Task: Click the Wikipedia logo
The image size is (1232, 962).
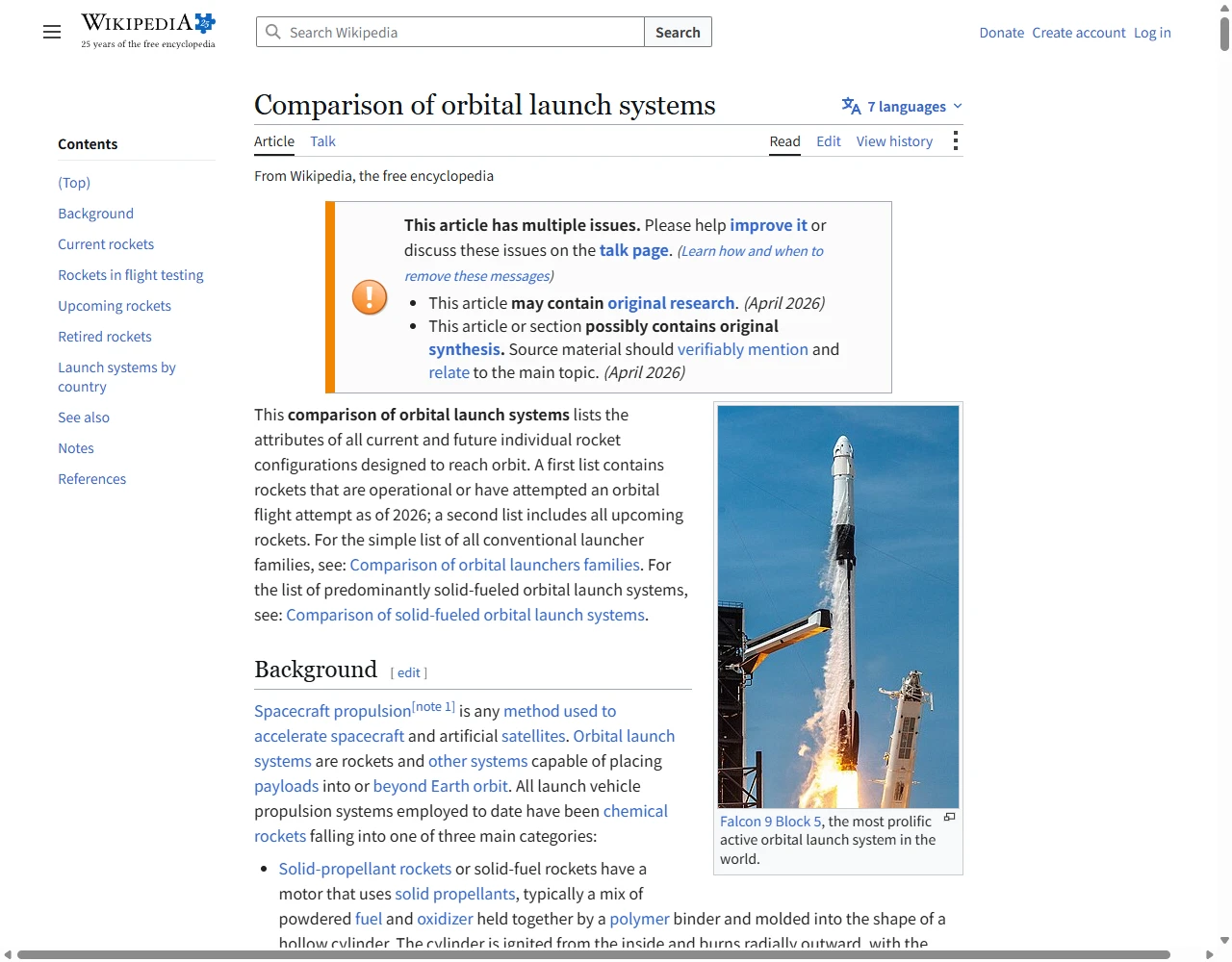Action: pyautogui.click(x=148, y=31)
